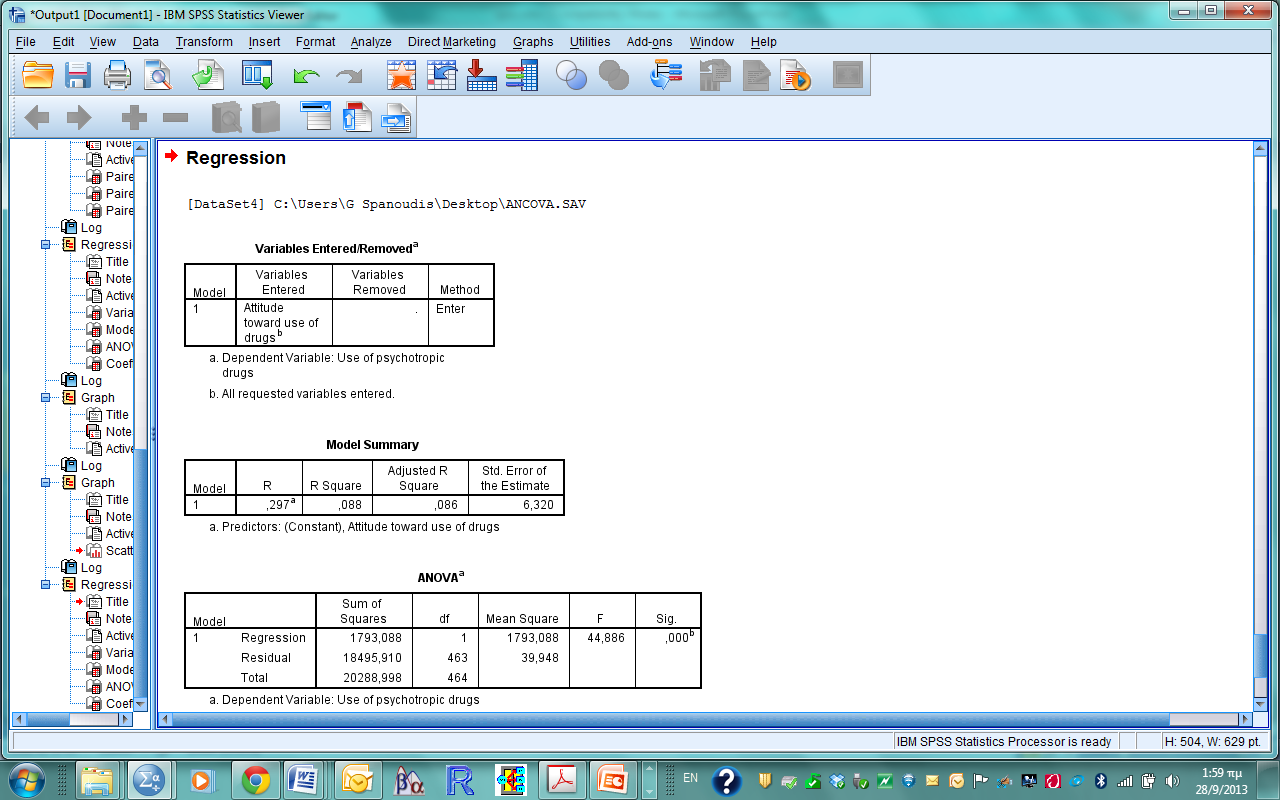This screenshot has height=800, width=1280.
Task: Click the Insert Text icon
Action: click(x=397, y=118)
